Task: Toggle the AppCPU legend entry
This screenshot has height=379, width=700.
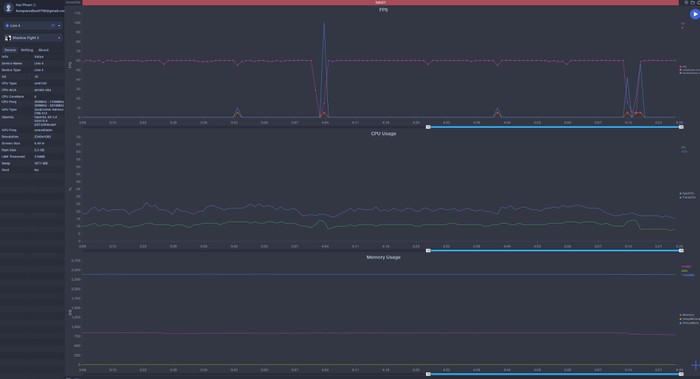Action: [687, 193]
